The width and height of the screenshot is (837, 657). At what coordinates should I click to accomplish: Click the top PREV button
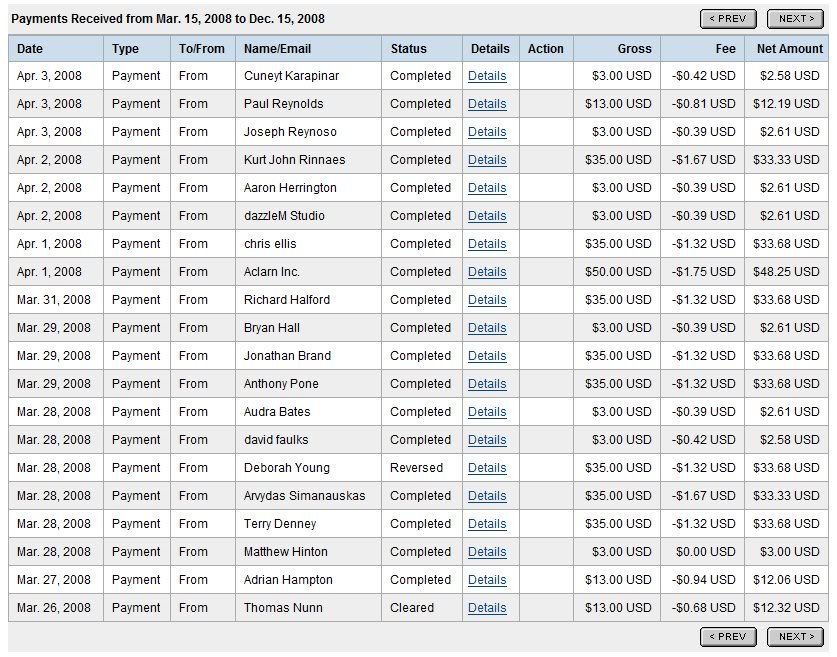coord(728,19)
